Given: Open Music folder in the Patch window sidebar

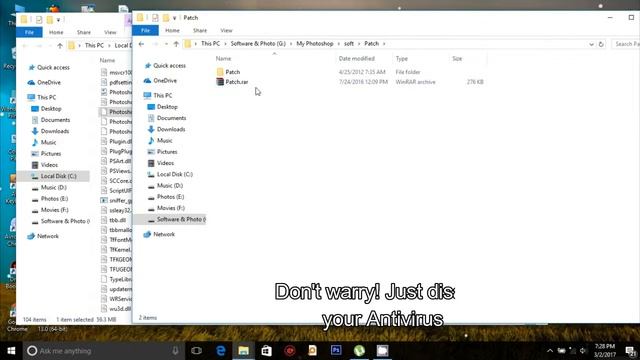Looking at the screenshot, I should (x=164, y=140).
